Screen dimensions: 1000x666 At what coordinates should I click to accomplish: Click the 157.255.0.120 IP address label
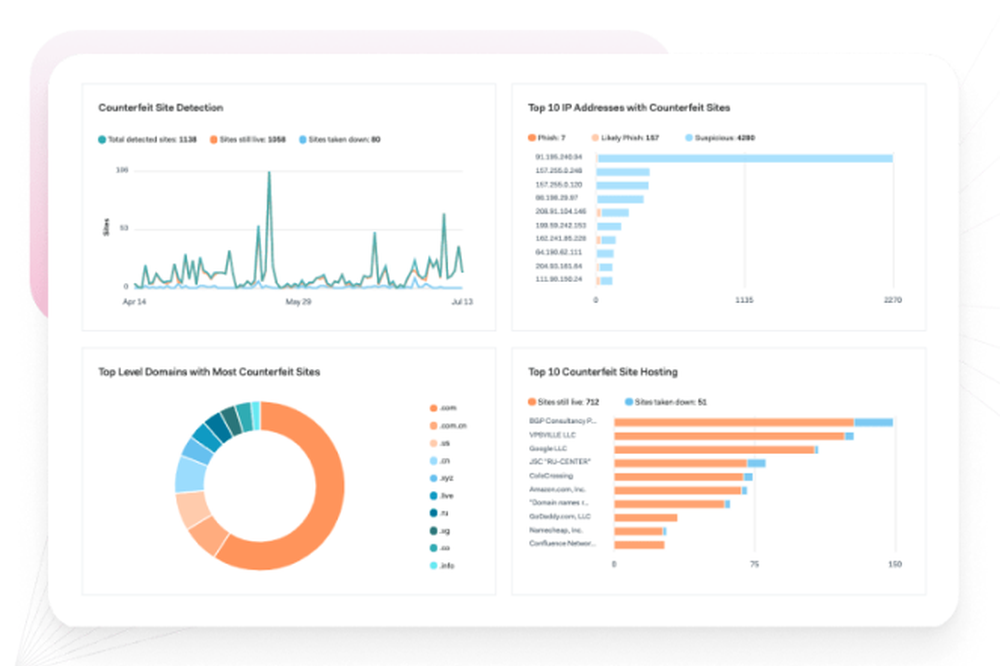pos(559,184)
